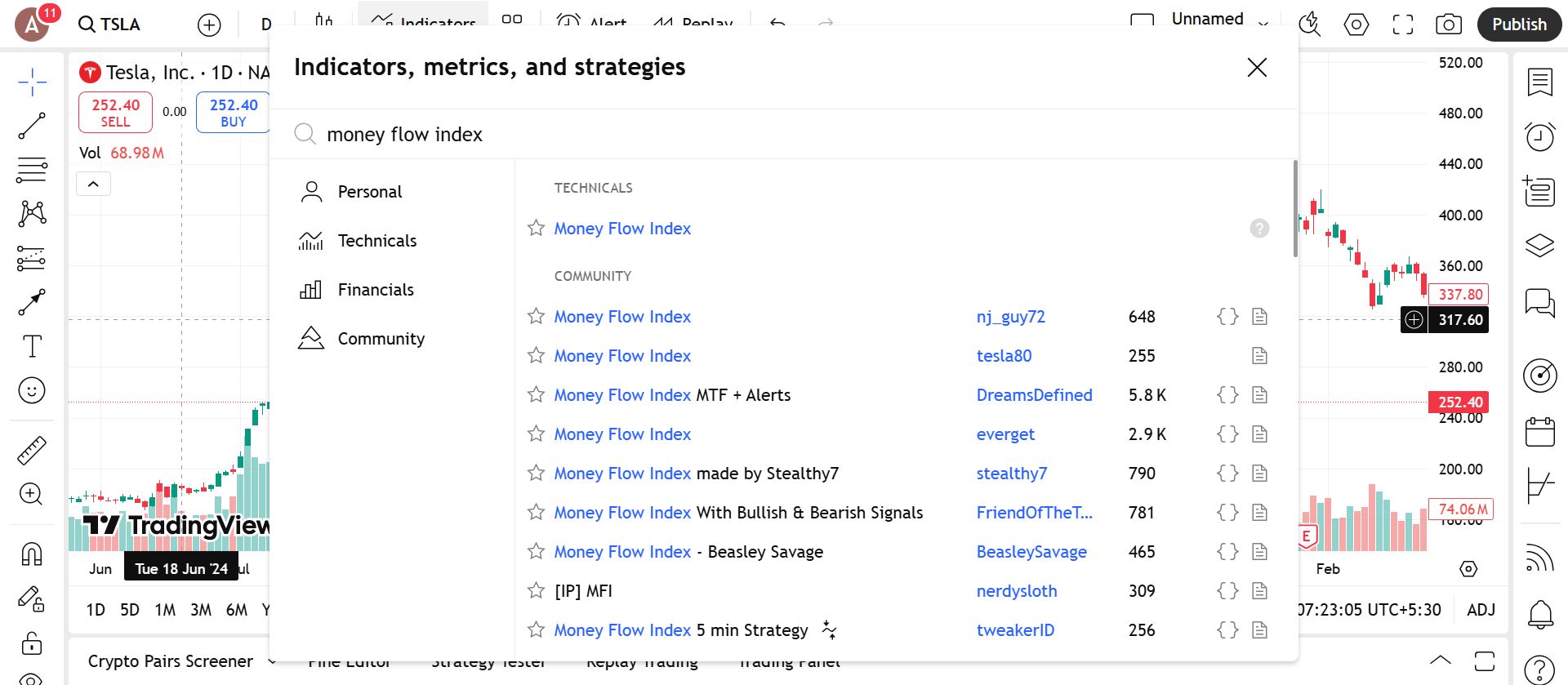Viewport: 1568px width, 685px height.
Task: Open quick search lightning icon
Action: 1310,24
